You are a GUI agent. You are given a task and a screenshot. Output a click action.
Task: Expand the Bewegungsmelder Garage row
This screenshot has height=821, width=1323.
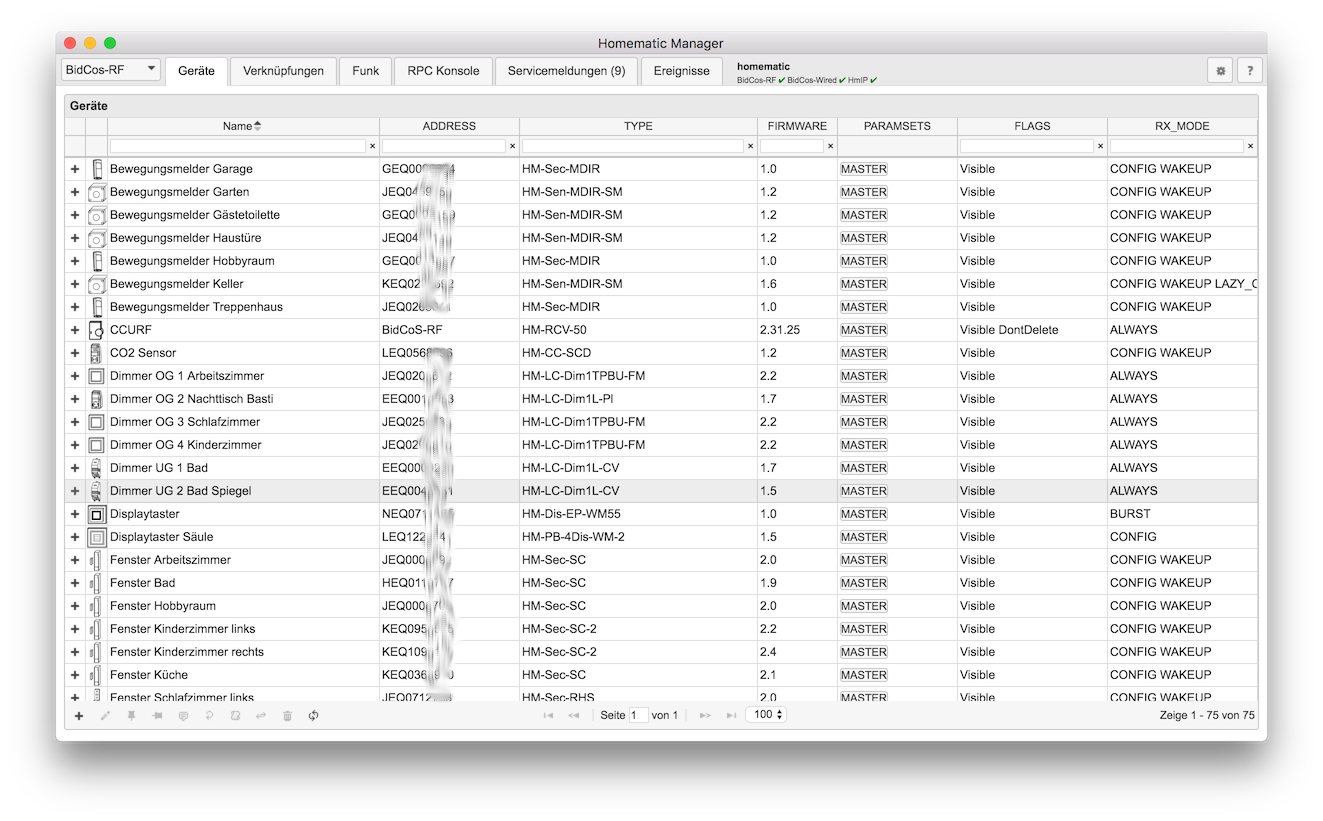(x=75, y=169)
